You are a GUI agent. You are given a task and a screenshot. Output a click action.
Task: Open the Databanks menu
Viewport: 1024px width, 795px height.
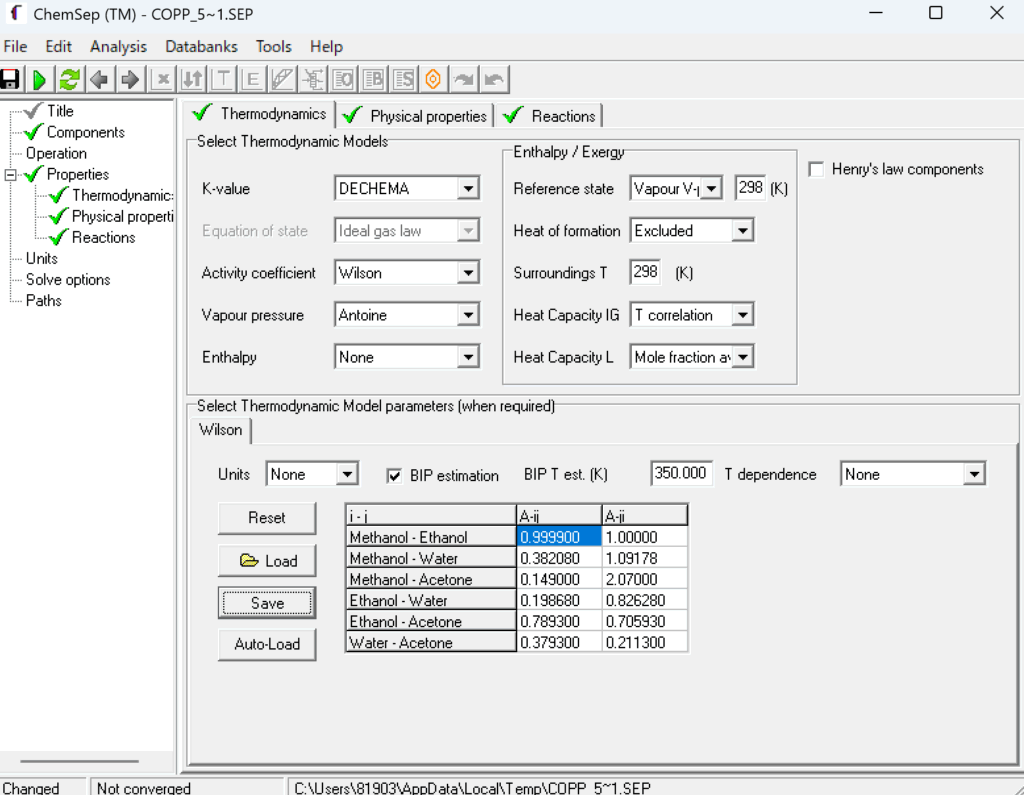pyautogui.click(x=201, y=46)
